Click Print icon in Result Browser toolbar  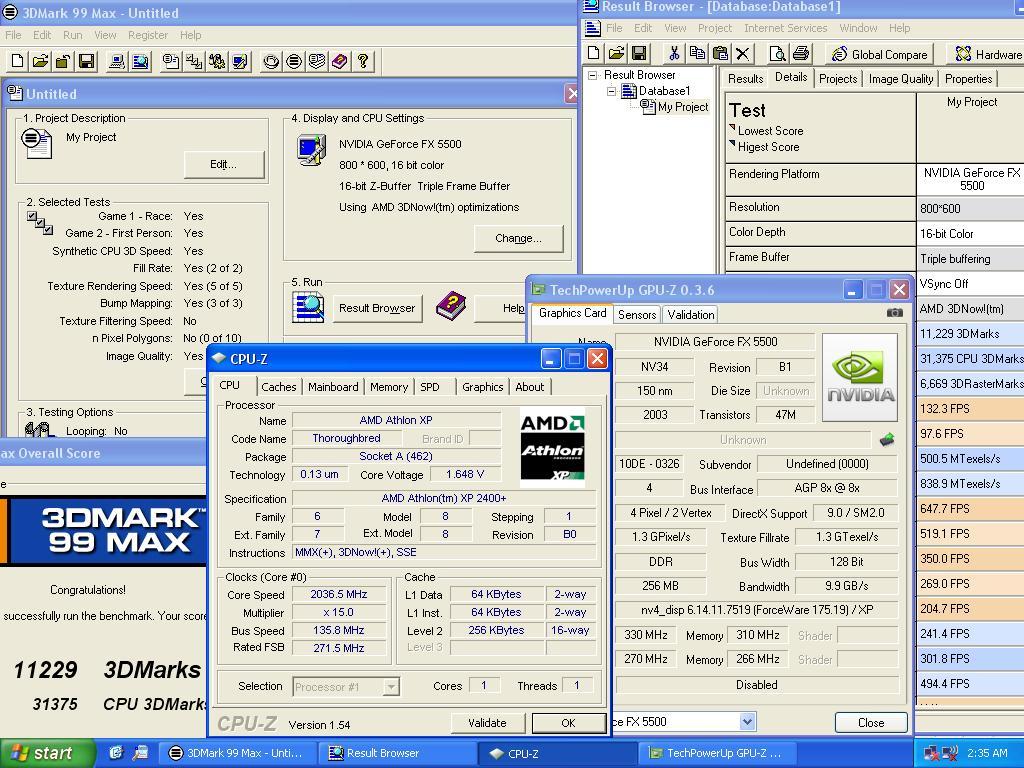pos(801,54)
